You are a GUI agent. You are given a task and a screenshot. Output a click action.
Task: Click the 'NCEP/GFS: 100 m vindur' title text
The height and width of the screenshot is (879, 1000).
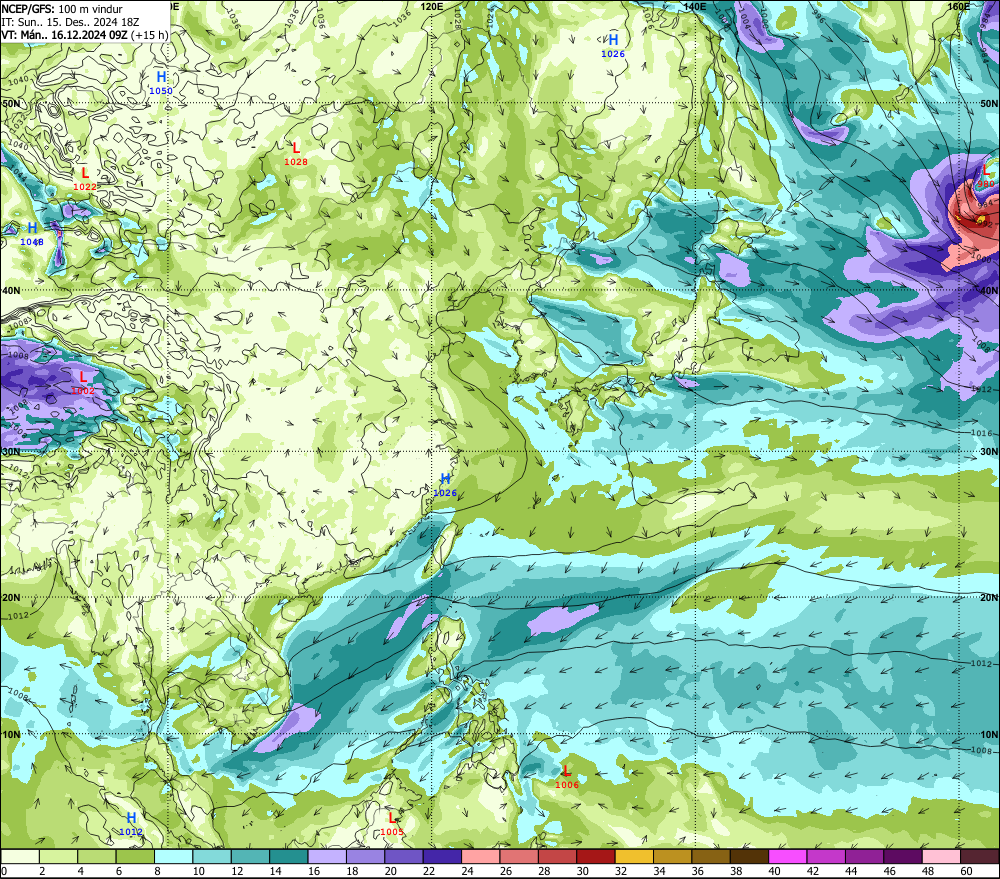pos(62,9)
